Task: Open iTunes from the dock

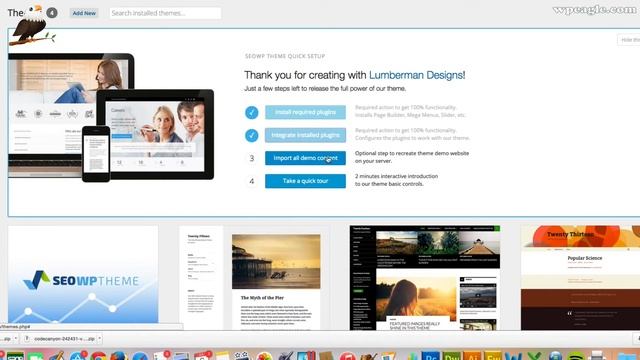Action: pos(347,356)
